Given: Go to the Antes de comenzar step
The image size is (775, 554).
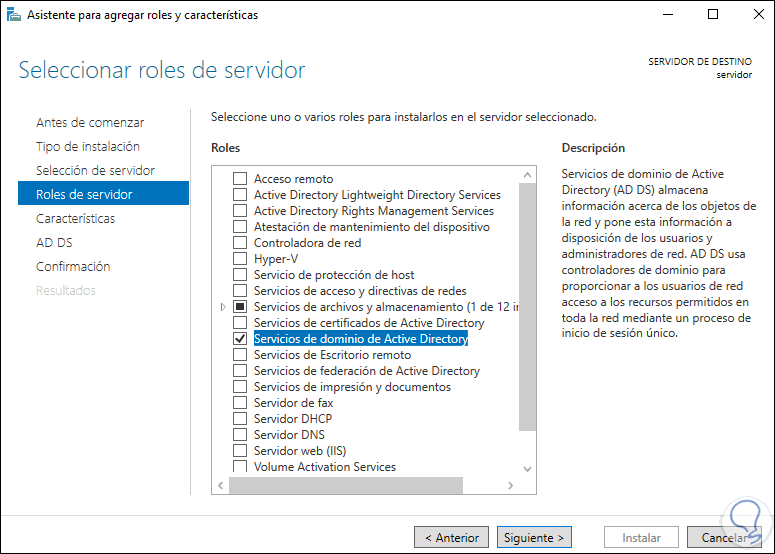Looking at the screenshot, I should tap(90, 123).
